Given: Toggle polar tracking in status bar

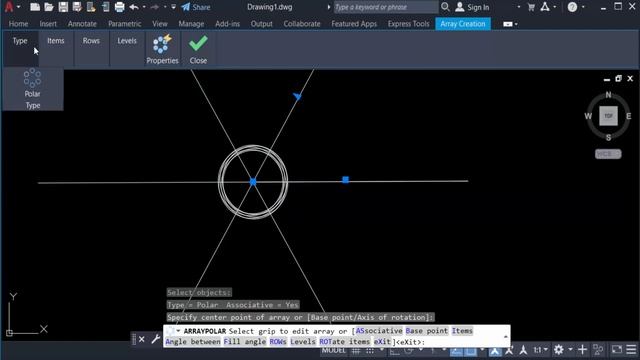Looking at the screenshot, I should [409, 351].
